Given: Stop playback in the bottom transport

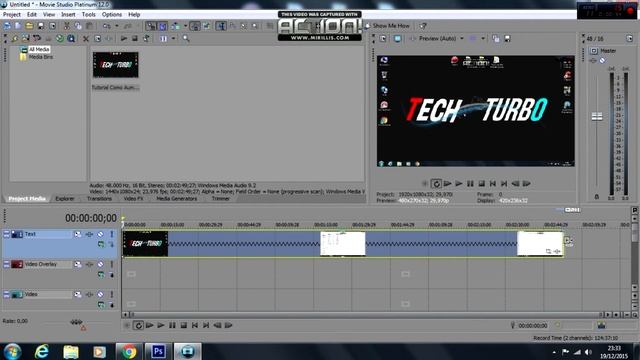Looking at the screenshot, I should [x=184, y=325].
